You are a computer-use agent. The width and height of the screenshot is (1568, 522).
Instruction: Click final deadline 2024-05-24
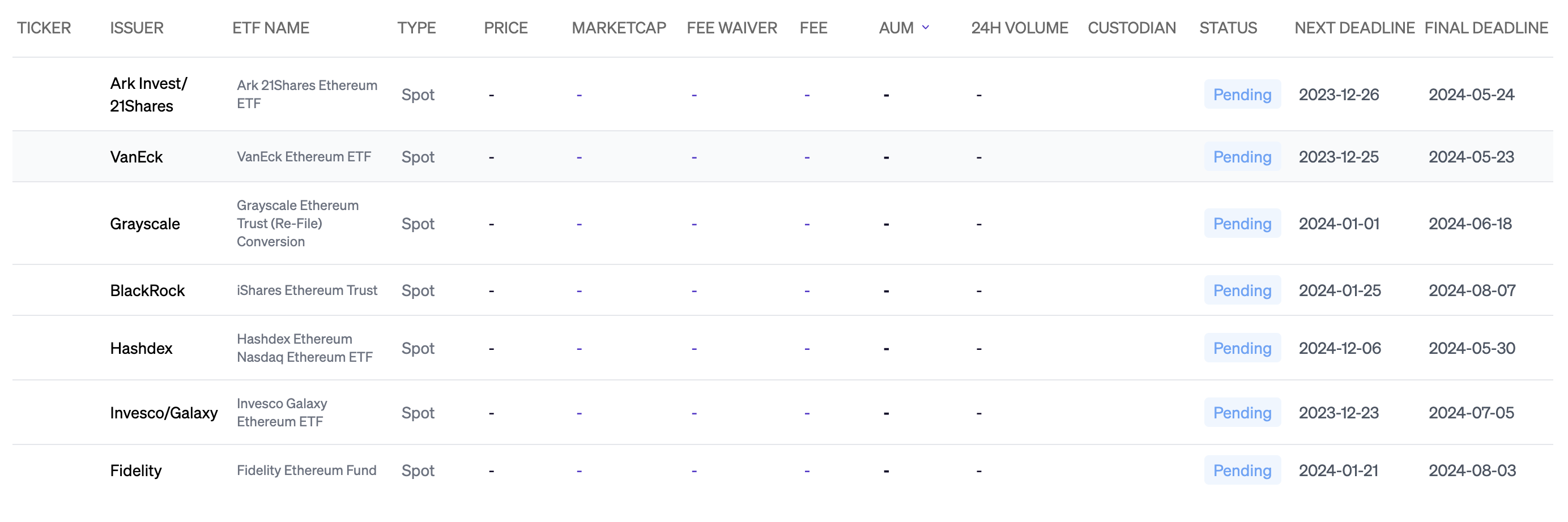(x=1471, y=95)
